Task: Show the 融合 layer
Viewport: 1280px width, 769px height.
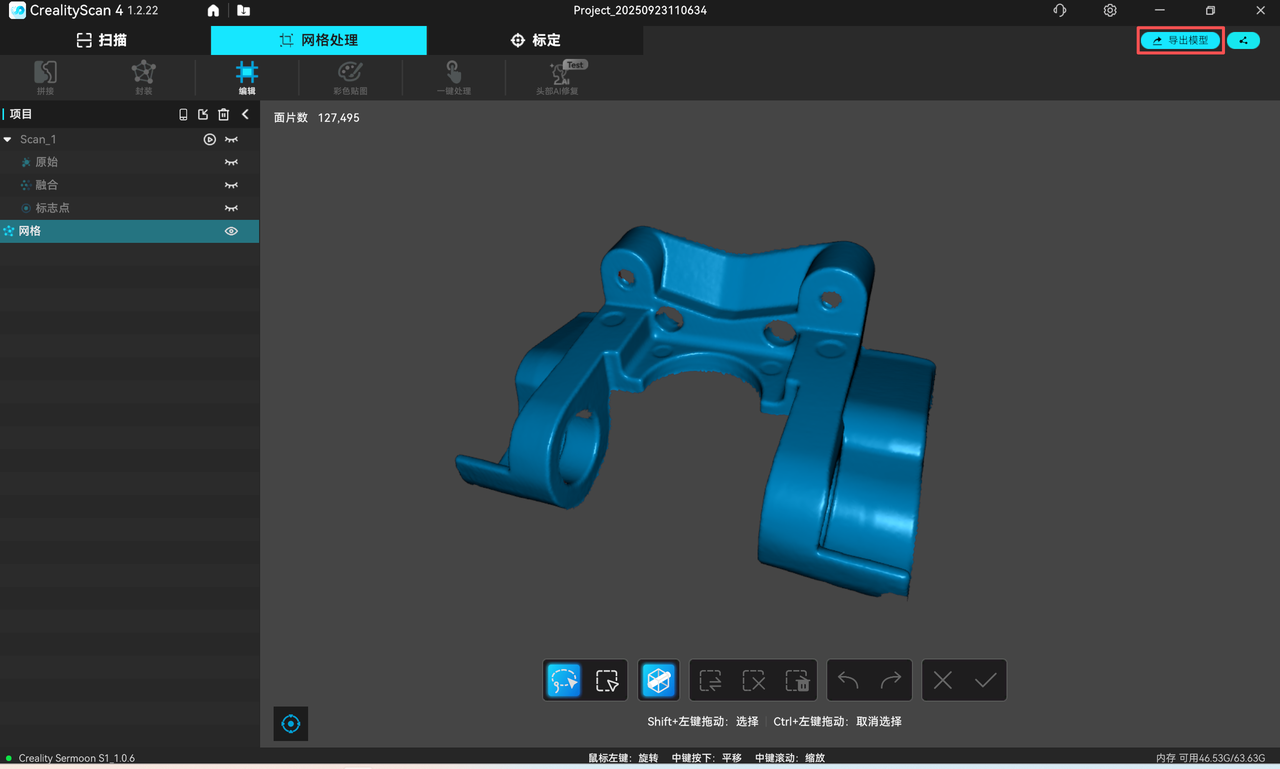Action: coord(231,185)
